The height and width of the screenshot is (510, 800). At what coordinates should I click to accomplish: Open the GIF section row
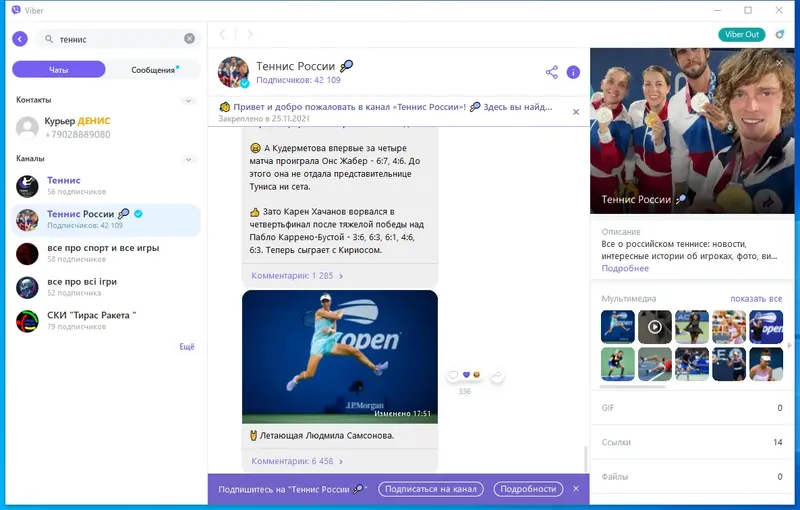692,408
